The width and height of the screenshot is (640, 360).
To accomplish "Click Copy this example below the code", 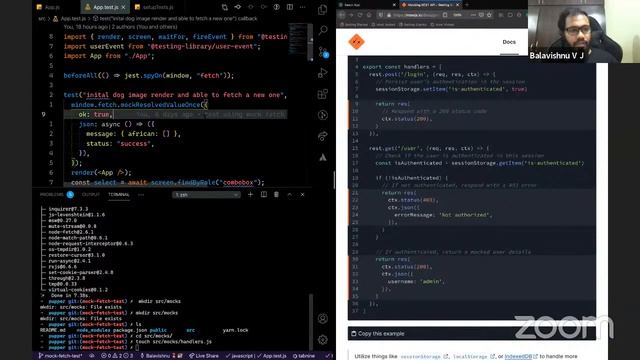I will pyautogui.click(x=378, y=334).
